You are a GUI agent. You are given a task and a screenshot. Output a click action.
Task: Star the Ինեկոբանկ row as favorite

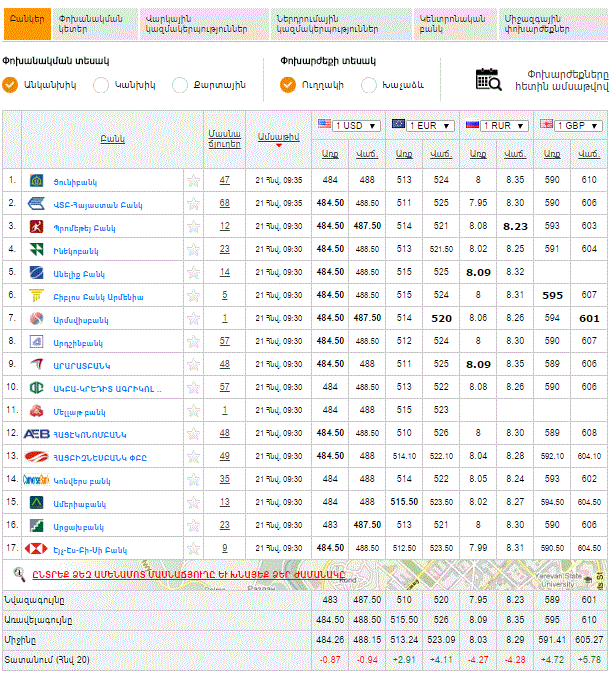[x=194, y=249]
